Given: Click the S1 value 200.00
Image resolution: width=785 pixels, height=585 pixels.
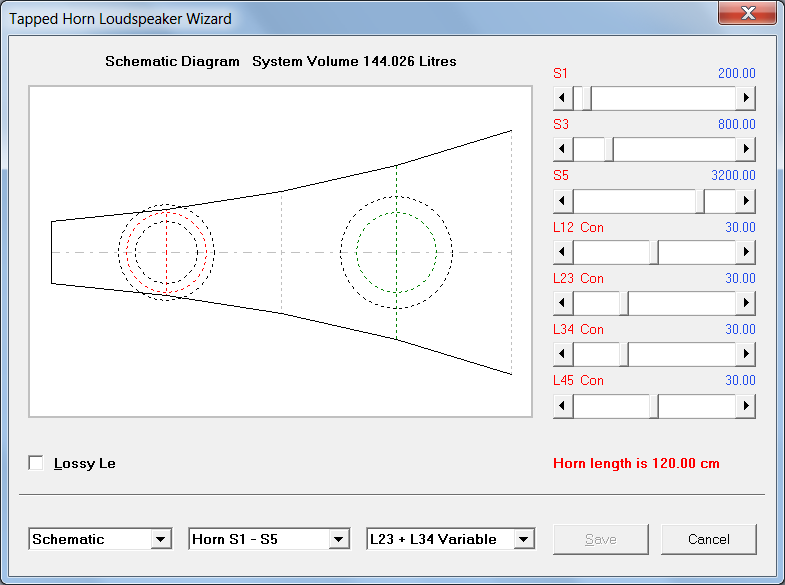Looking at the screenshot, I should pos(736,73).
